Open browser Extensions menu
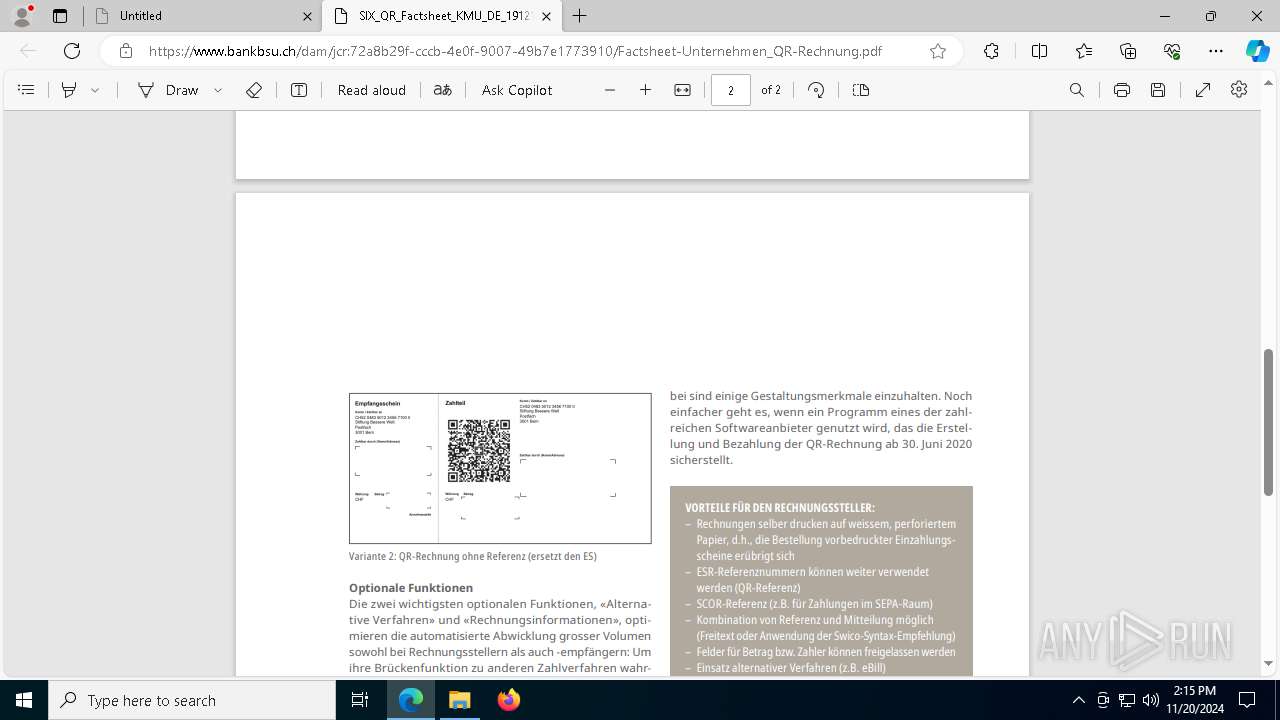 point(991,51)
